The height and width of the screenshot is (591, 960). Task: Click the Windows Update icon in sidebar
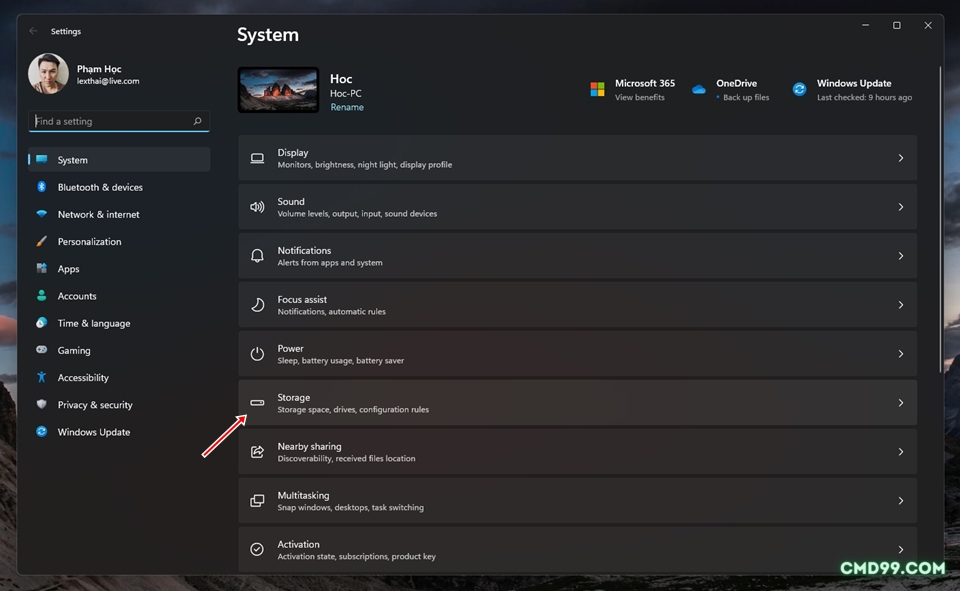coord(42,431)
